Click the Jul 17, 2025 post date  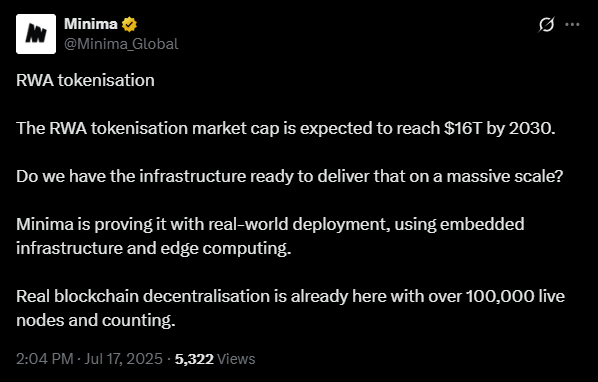coord(124,359)
